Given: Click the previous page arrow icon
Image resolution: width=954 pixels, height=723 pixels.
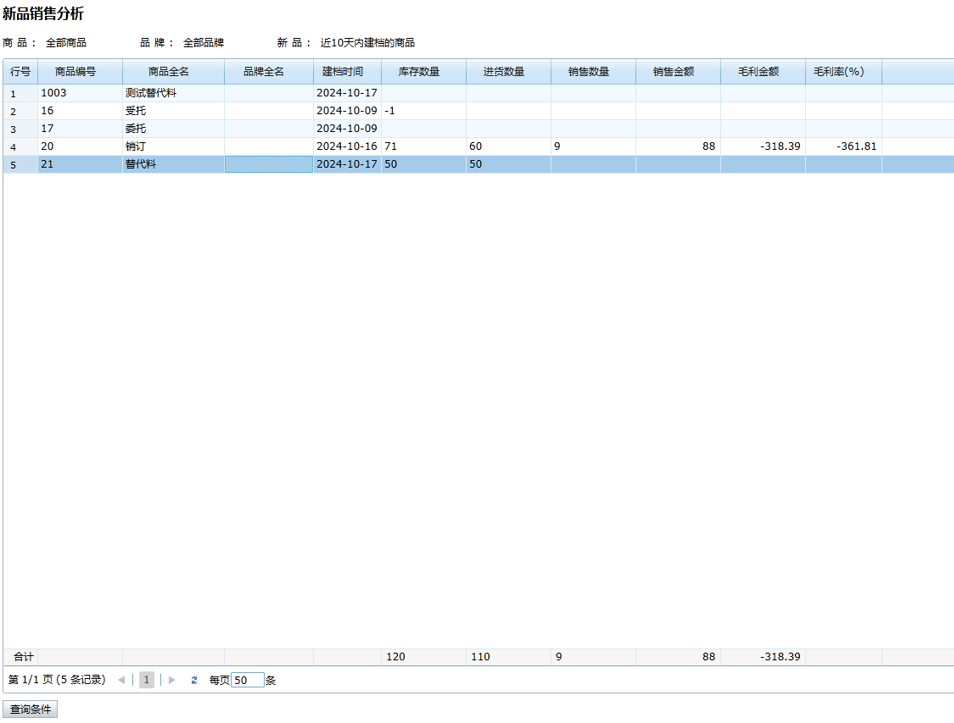Looking at the screenshot, I should tap(122, 680).
